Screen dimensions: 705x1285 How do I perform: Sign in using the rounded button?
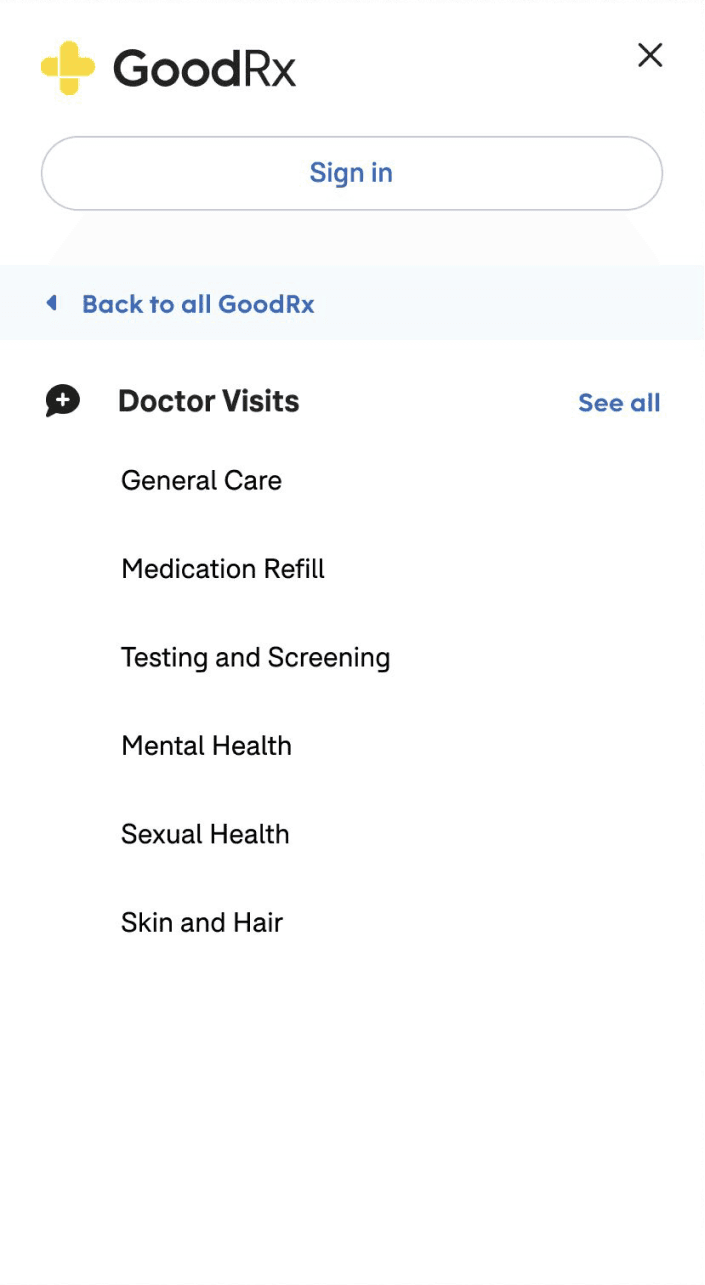352,173
